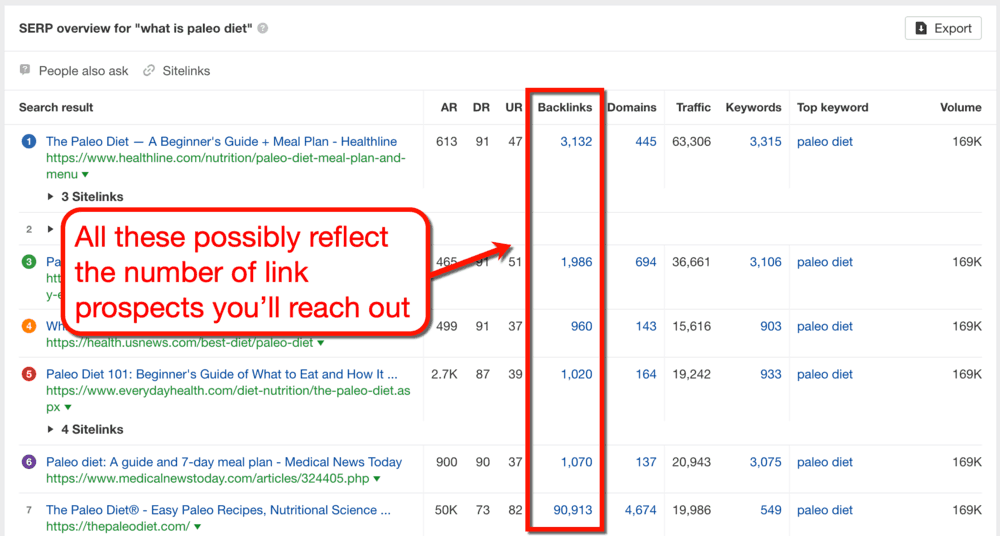
Task: Open backlinks count 1,986
Action: coord(576,262)
